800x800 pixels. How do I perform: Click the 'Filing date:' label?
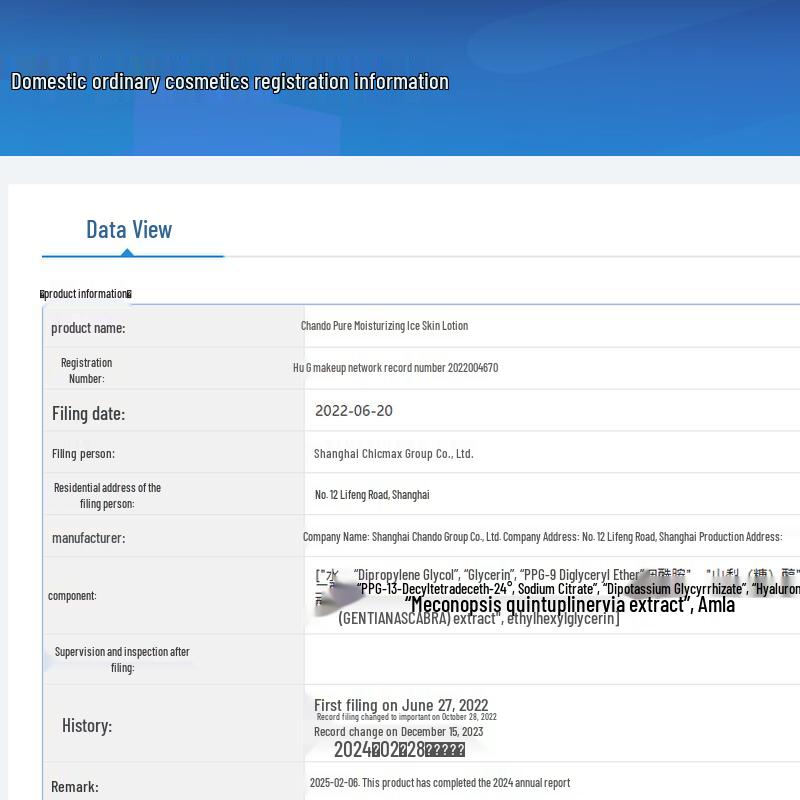pos(88,413)
